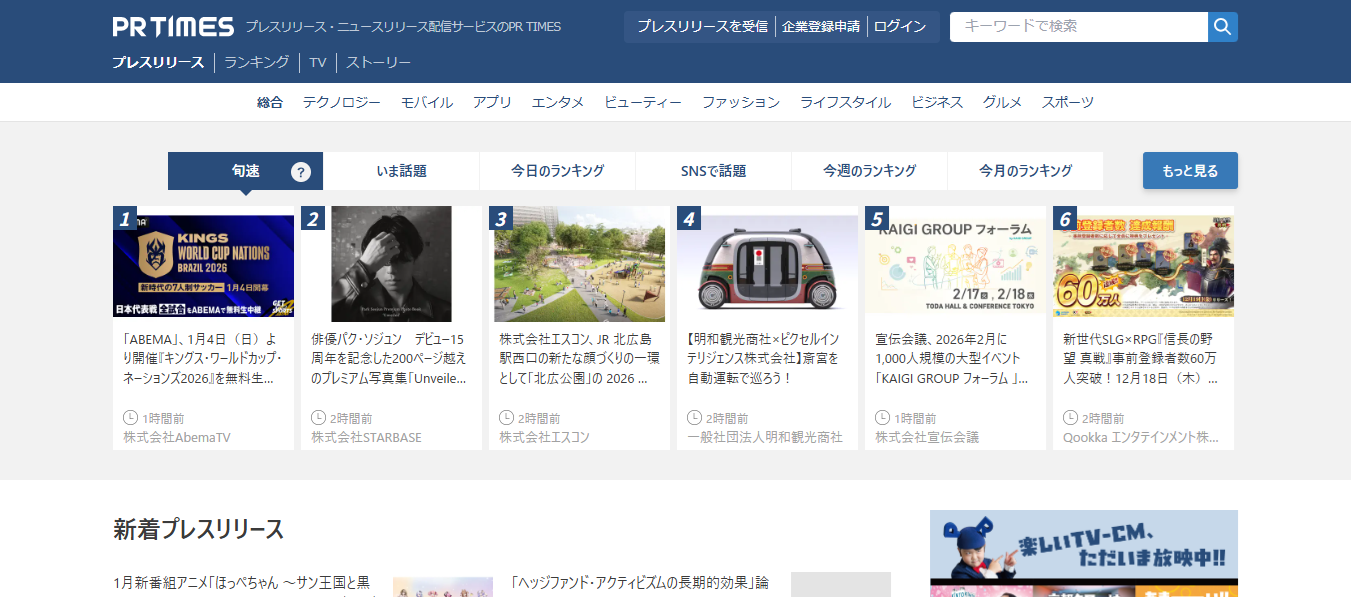Click the question mark icon beside 旬速
Screen dimensions: 1351x597
[x=301, y=172]
